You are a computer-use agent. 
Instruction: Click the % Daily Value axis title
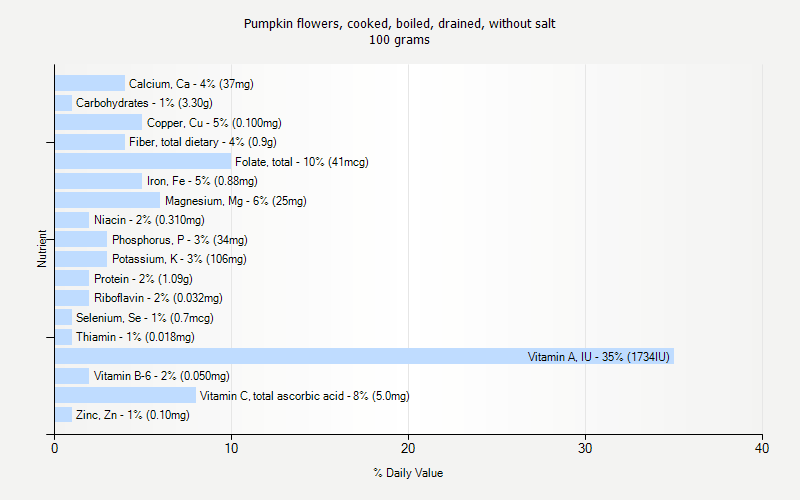[x=408, y=473]
